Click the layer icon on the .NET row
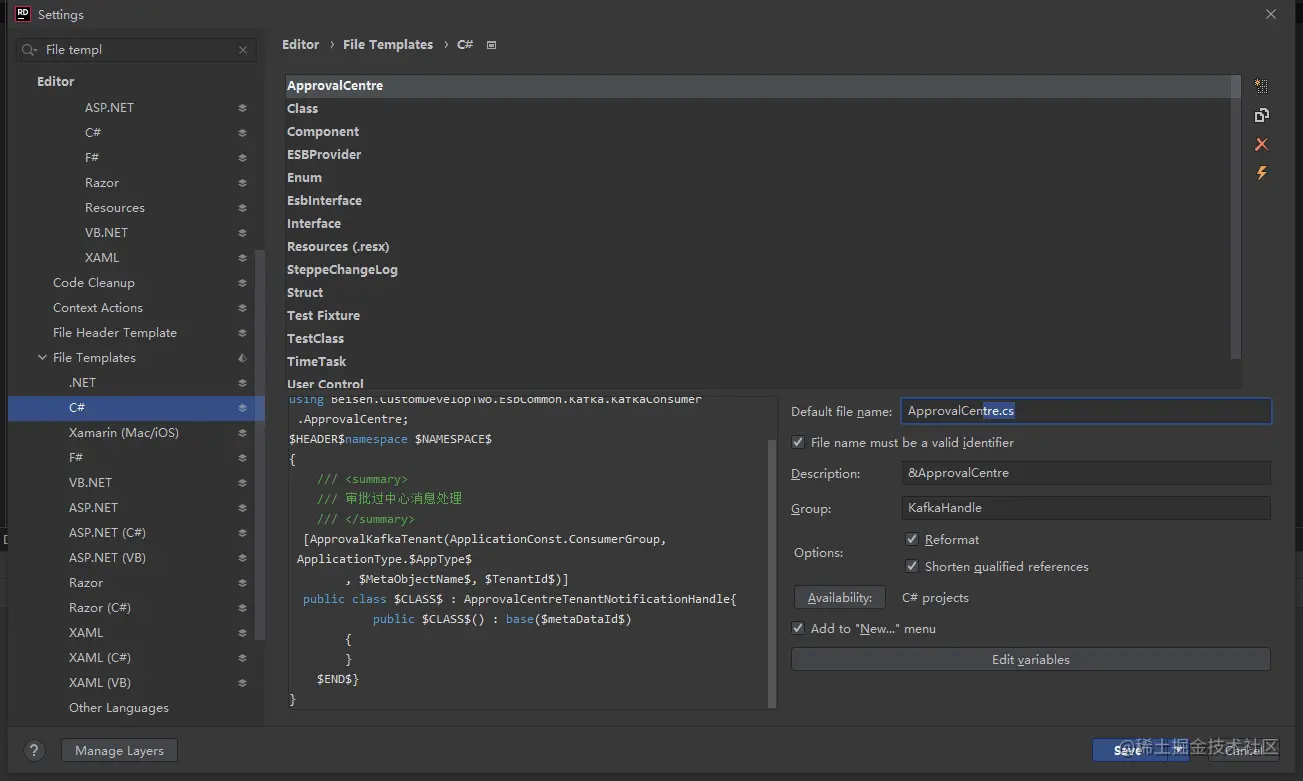 (242, 383)
